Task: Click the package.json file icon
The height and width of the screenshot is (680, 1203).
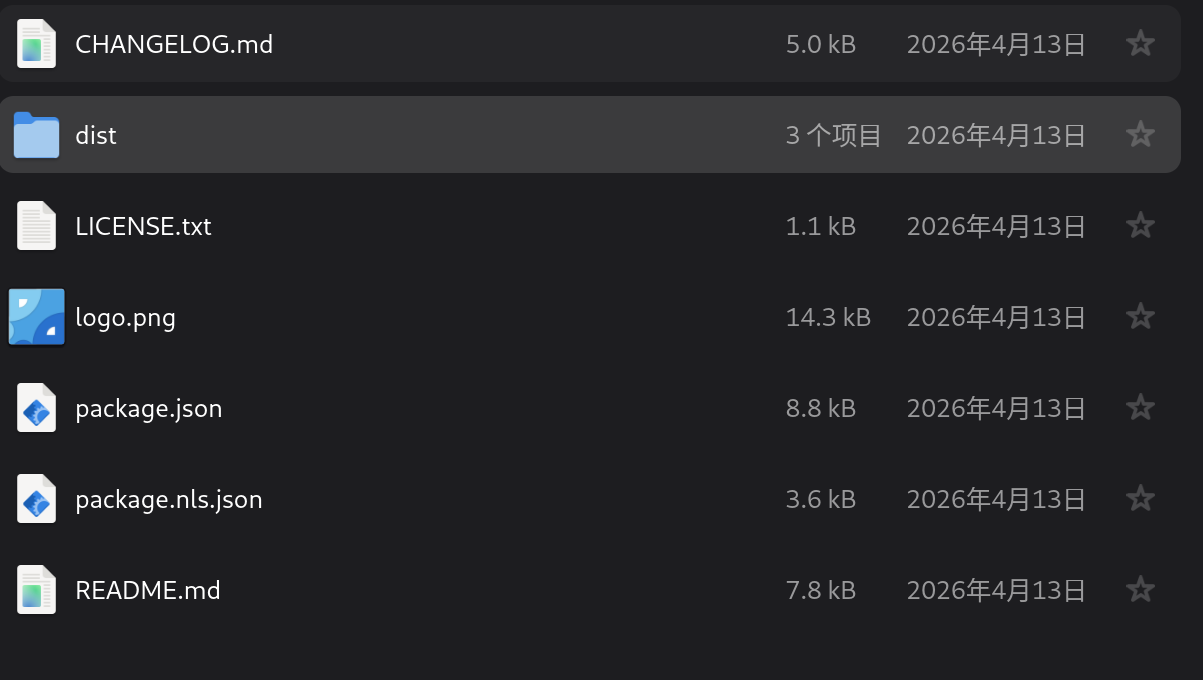Action: (x=37, y=408)
